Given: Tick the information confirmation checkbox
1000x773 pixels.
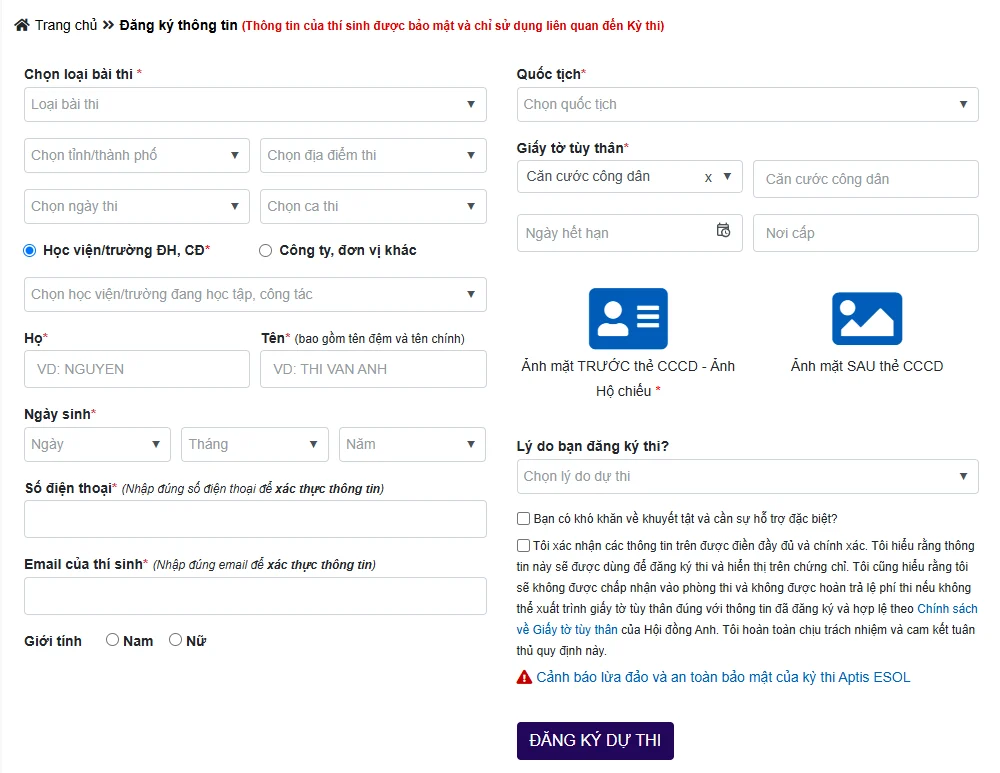Looking at the screenshot, I should pos(523,545).
